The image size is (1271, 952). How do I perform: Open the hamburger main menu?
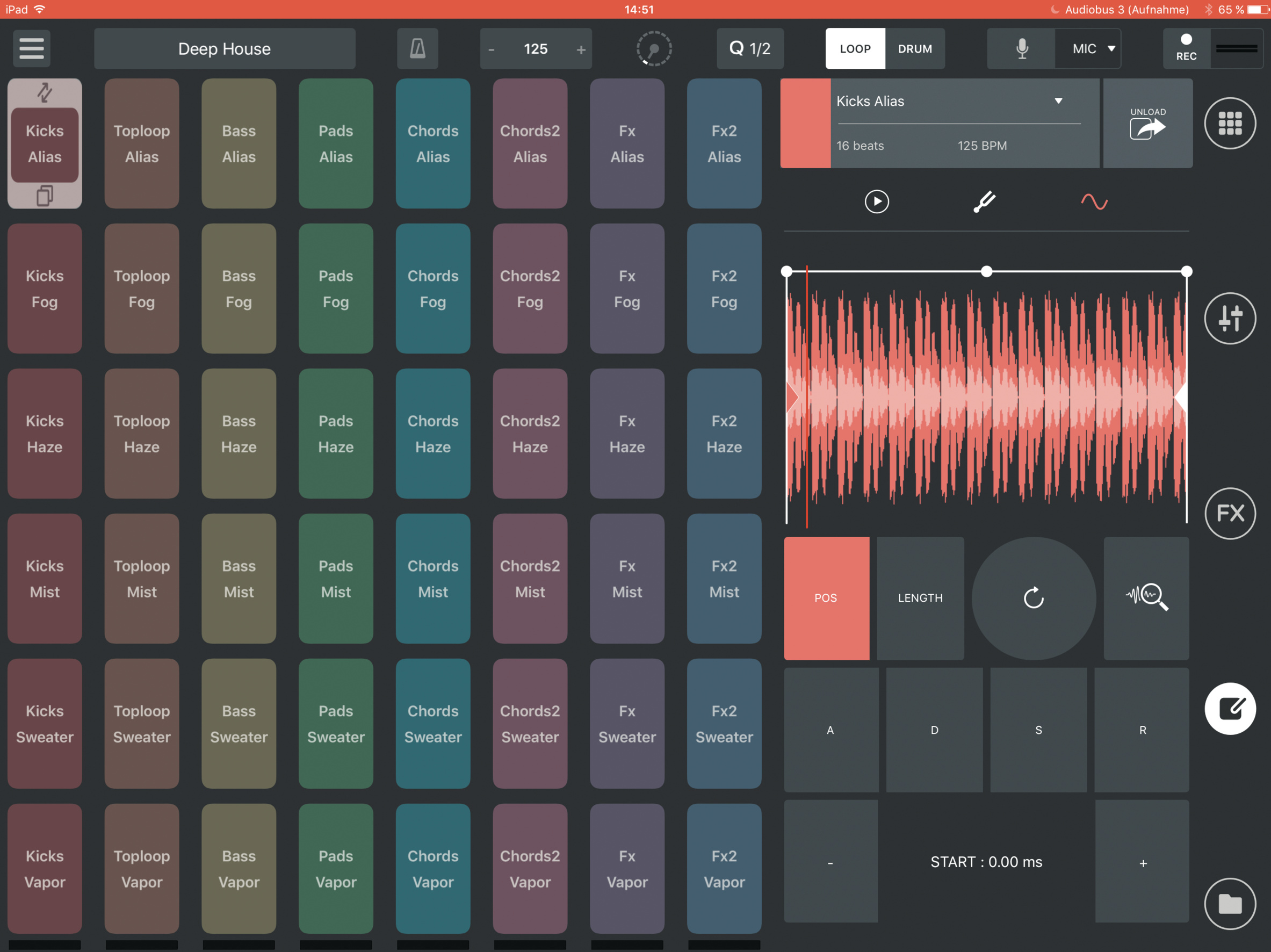click(31, 48)
